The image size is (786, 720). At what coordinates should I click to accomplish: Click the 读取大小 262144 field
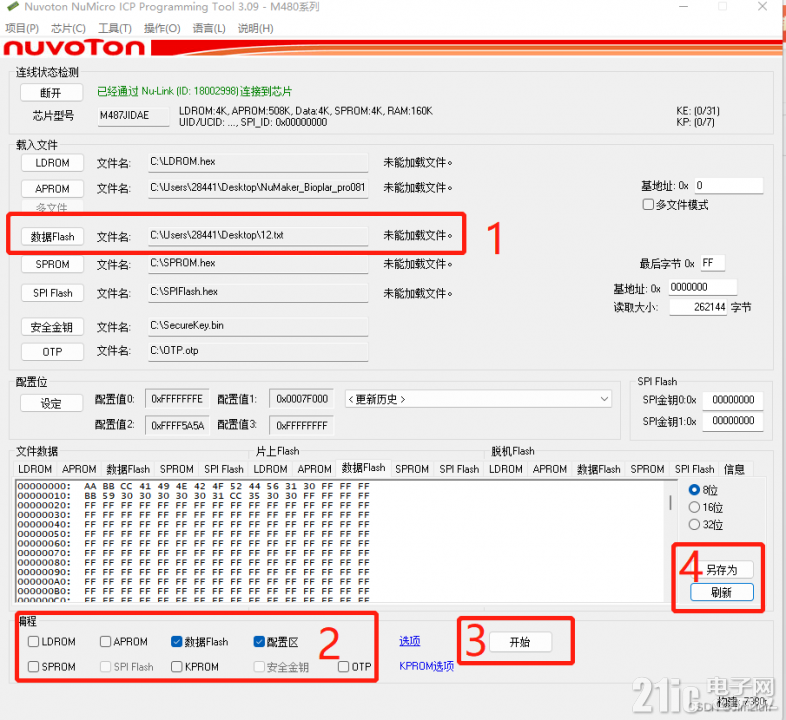pyautogui.click(x=697, y=307)
